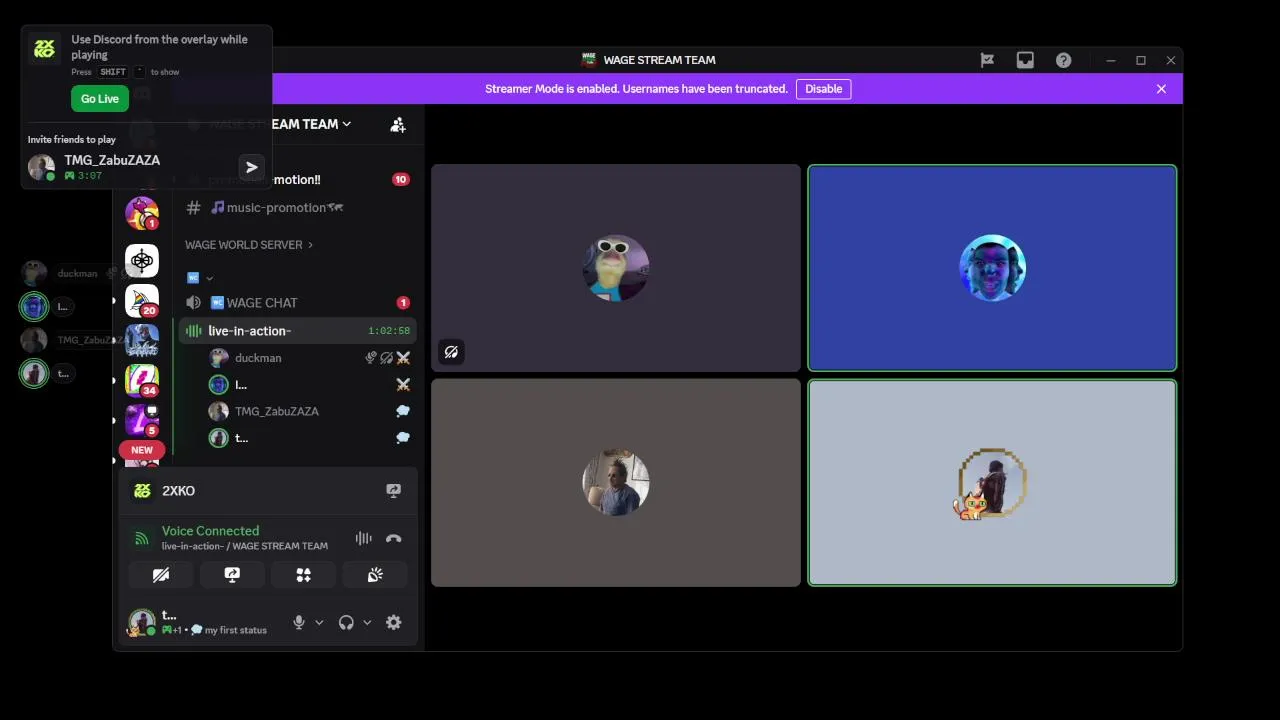Select duckman in the voice channel list
The width and height of the screenshot is (1280, 720).
click(x=308, y=358)
